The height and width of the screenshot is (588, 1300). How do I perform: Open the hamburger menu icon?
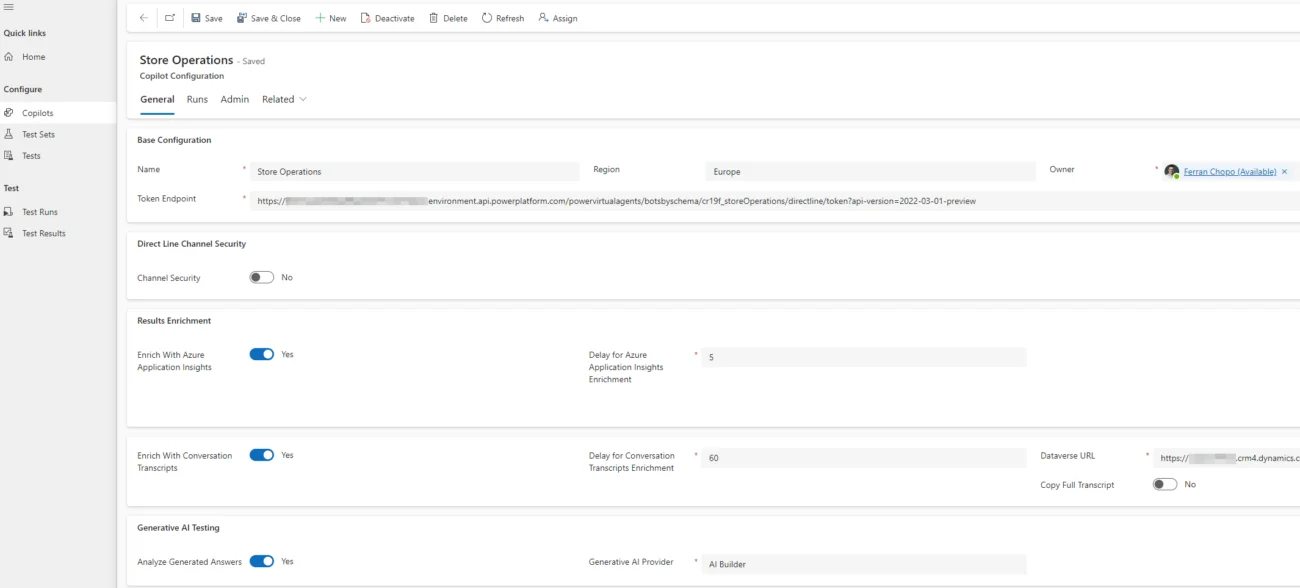[x=9, y=7]
